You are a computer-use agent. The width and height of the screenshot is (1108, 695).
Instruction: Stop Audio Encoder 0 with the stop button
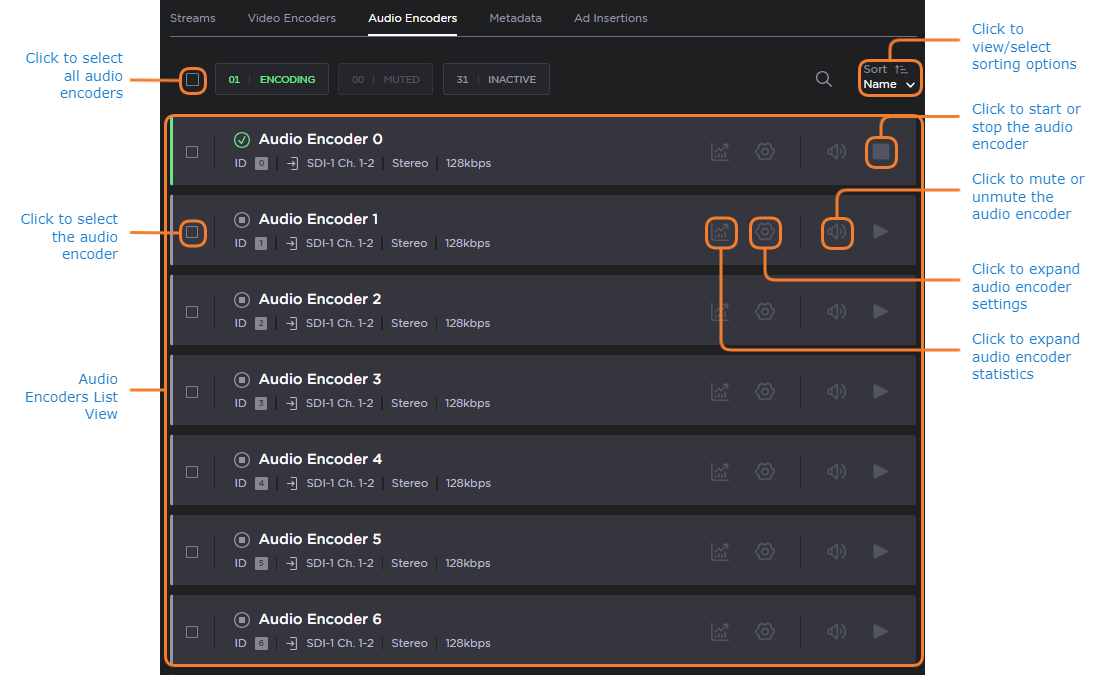(x=880, y=152)
